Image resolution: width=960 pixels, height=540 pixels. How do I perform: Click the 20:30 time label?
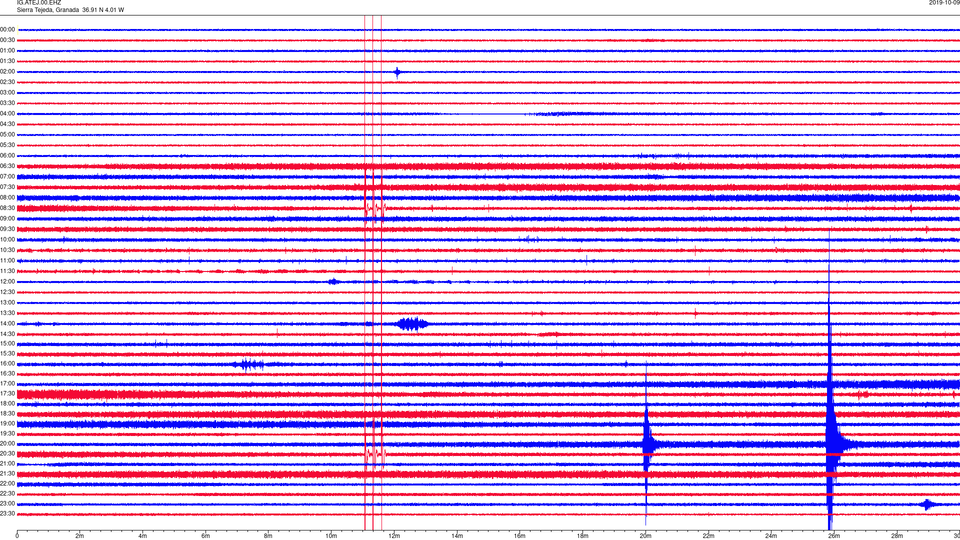pyautogui.click(x=8, y=454)
